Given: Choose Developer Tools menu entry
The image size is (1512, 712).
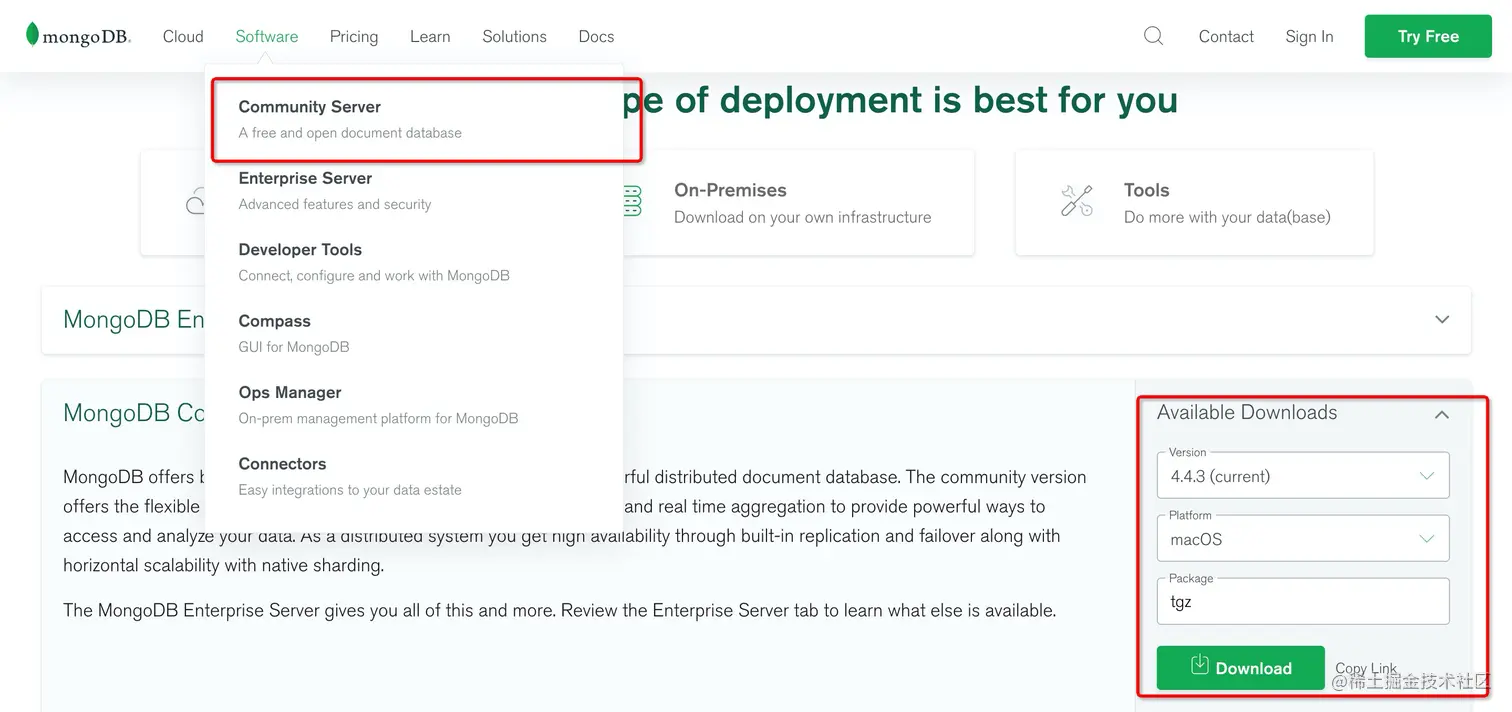Looking at the screenshot, I should pyautogui.click(x=414, y=262).
